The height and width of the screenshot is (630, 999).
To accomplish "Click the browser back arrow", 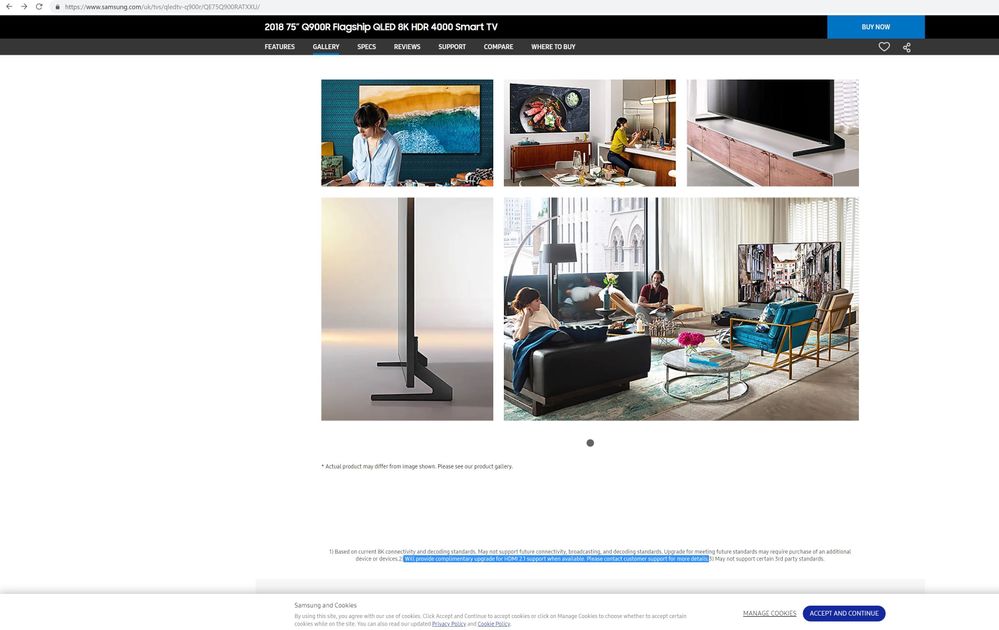I will 9,6.
